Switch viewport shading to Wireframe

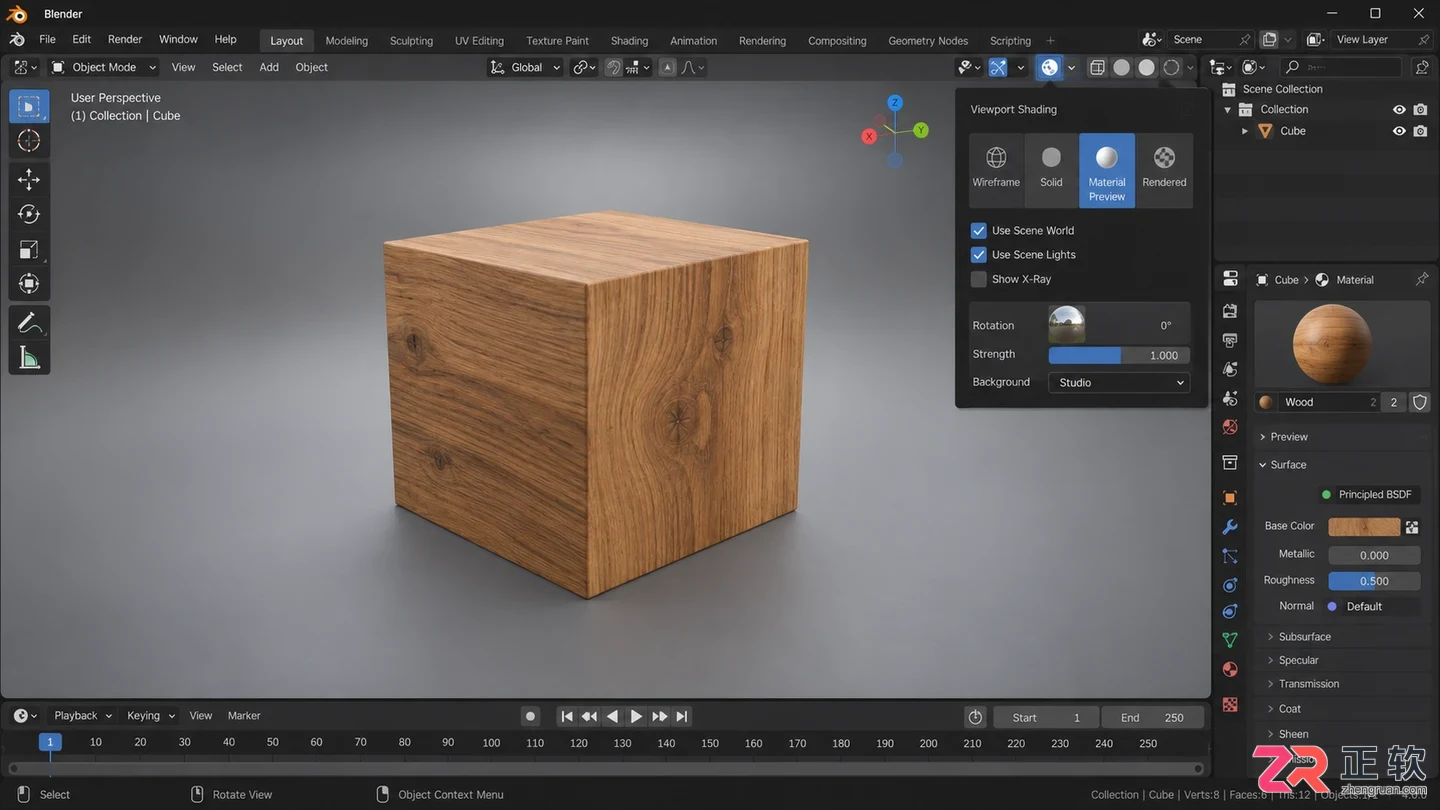(996, 169)
